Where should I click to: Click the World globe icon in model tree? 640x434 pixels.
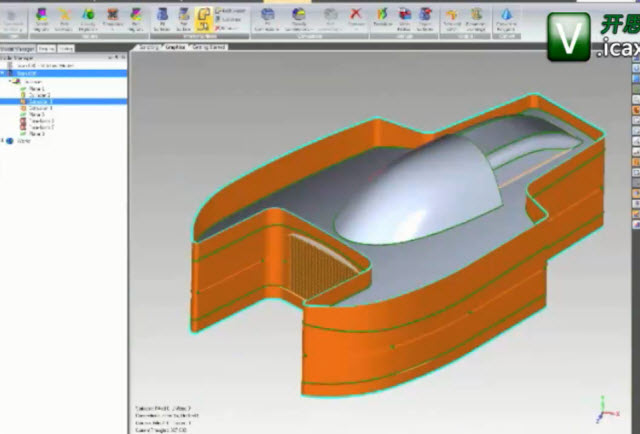(11, 141)
